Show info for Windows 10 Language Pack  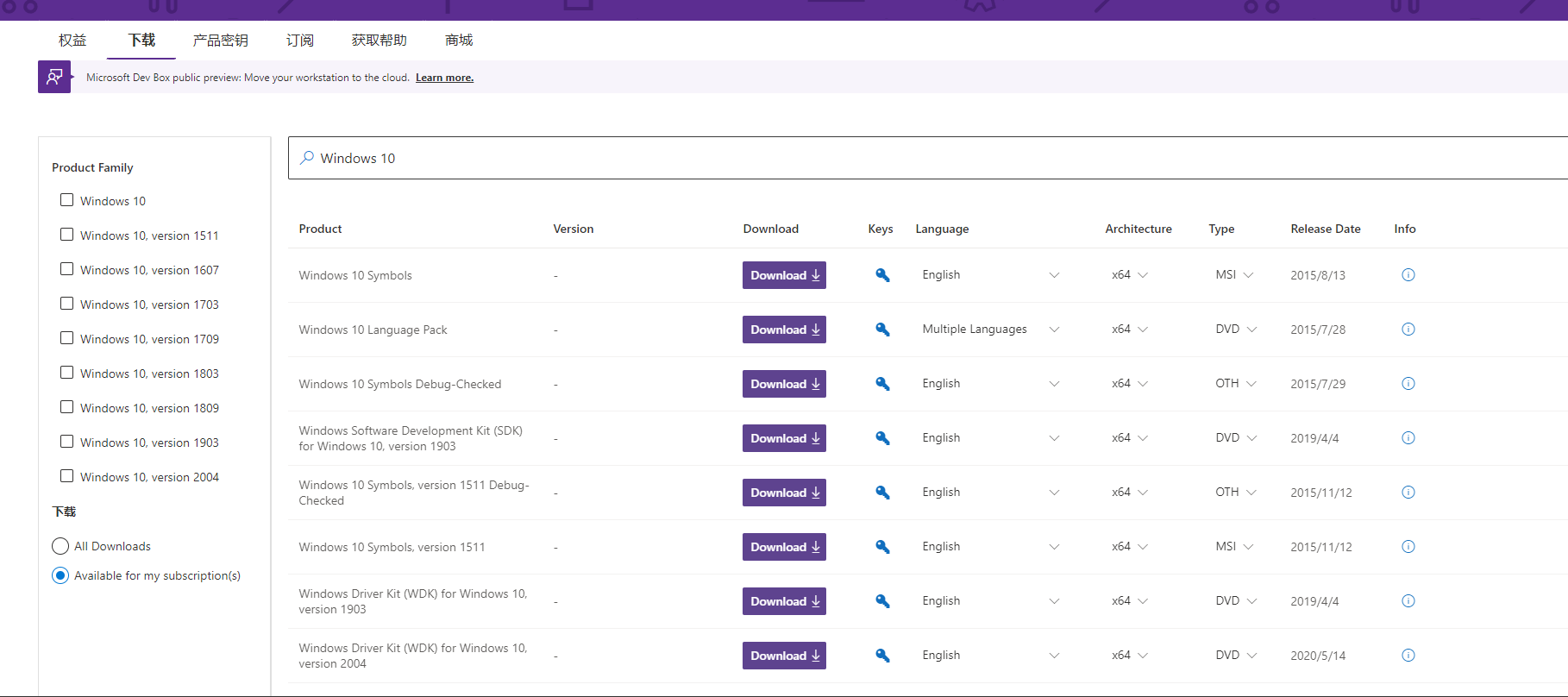(x=1408, y=330)
